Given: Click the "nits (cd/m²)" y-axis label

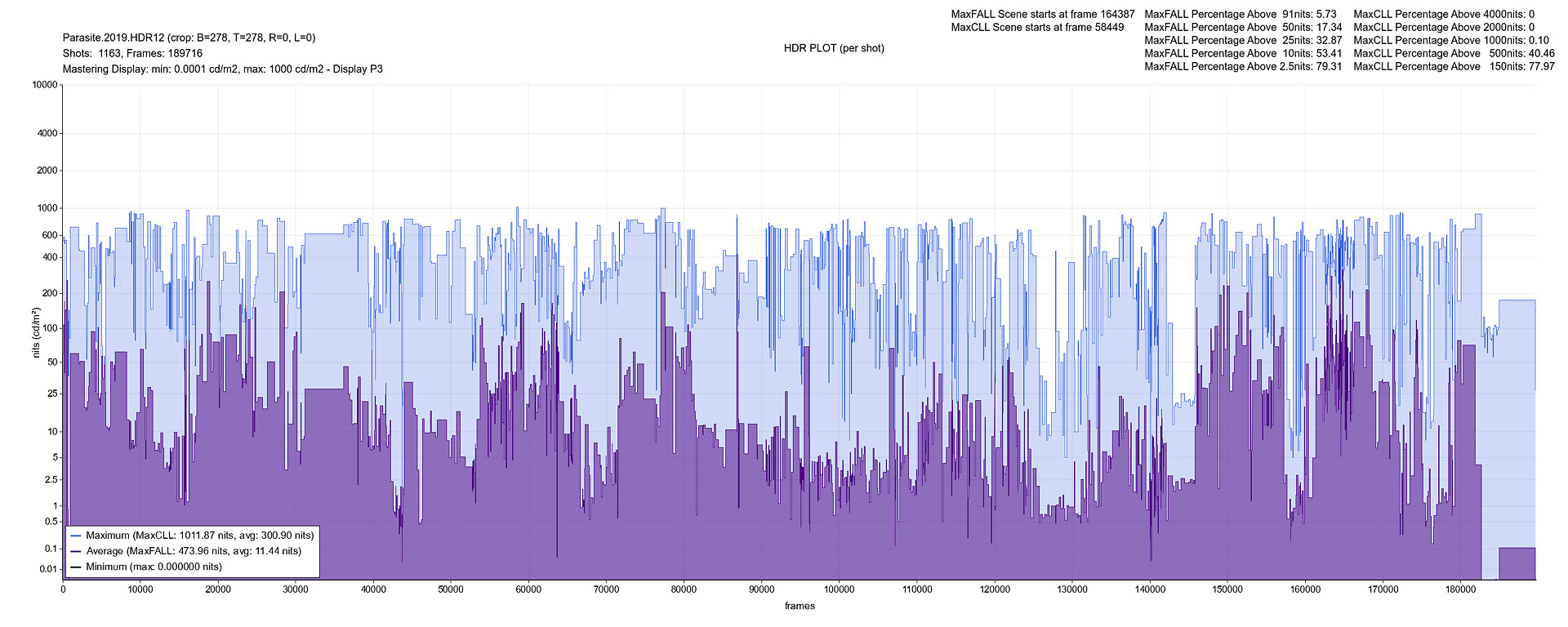Looking at the screenshot, I should (36, 333).
